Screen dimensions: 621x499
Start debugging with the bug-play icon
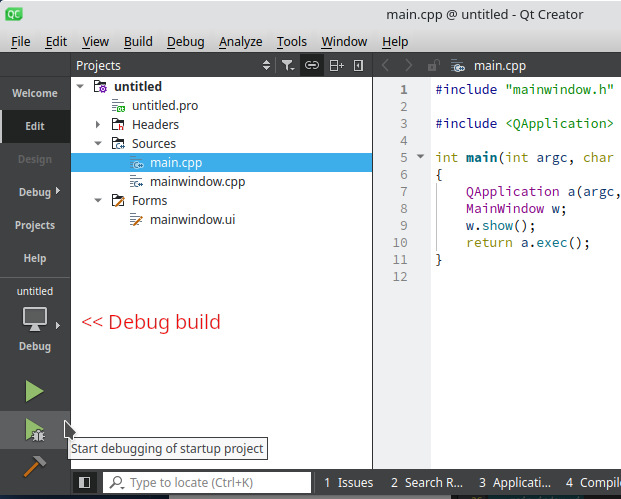pyautogui.click(x=34, y=431)
